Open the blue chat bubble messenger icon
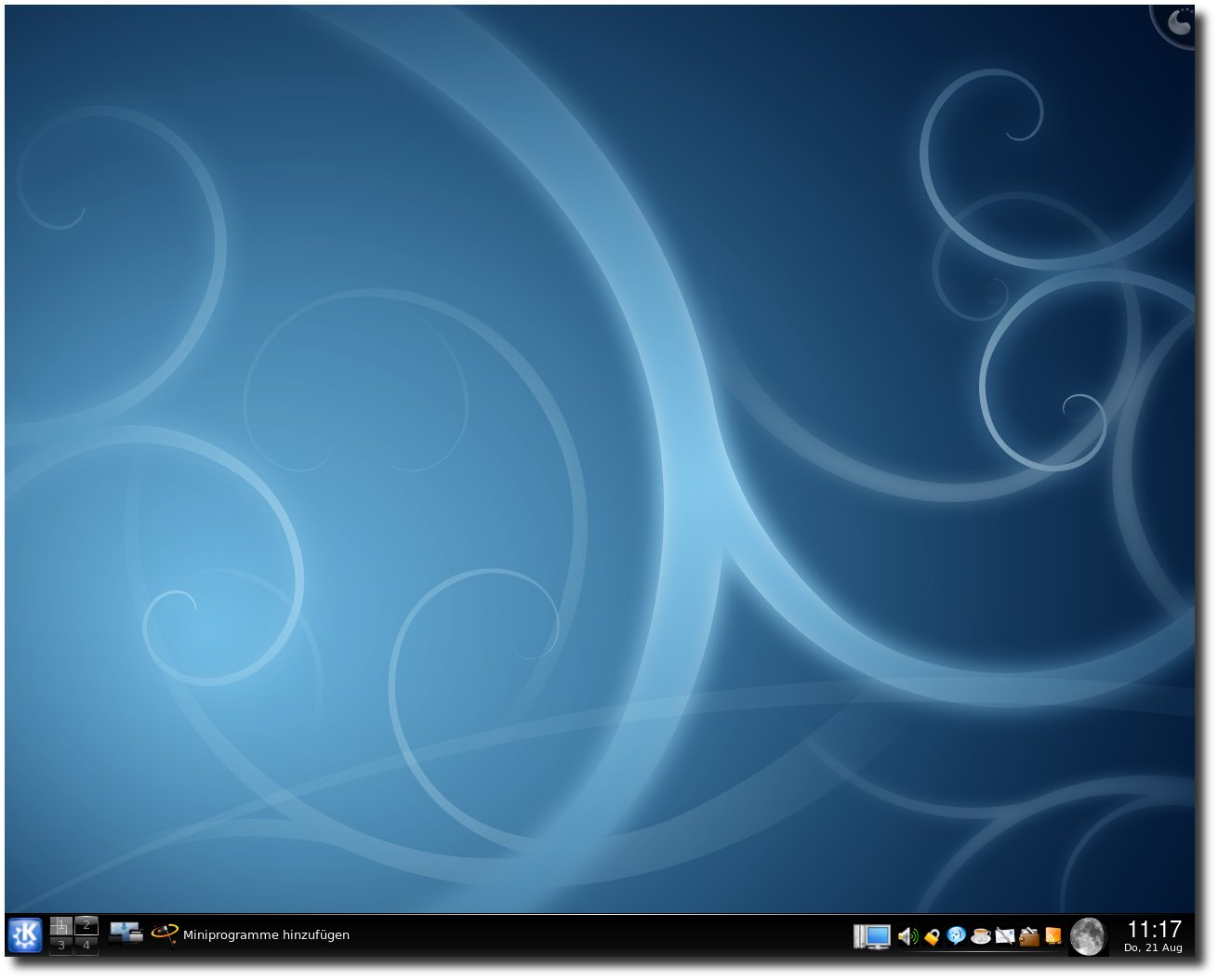Viewport: 1218px width, 980px height. (x=956, y=936)
